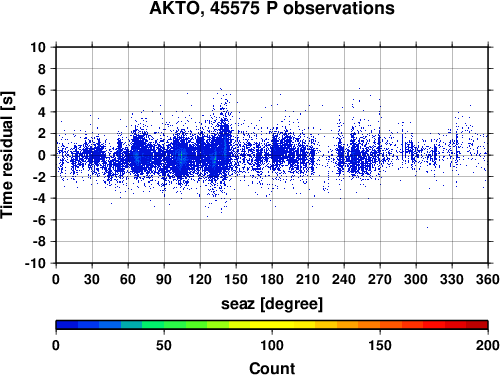Click the y-axis tick label 0
The width and height of the screenshot is (500, 375).
pyautogui.click(x=42, y=155)
